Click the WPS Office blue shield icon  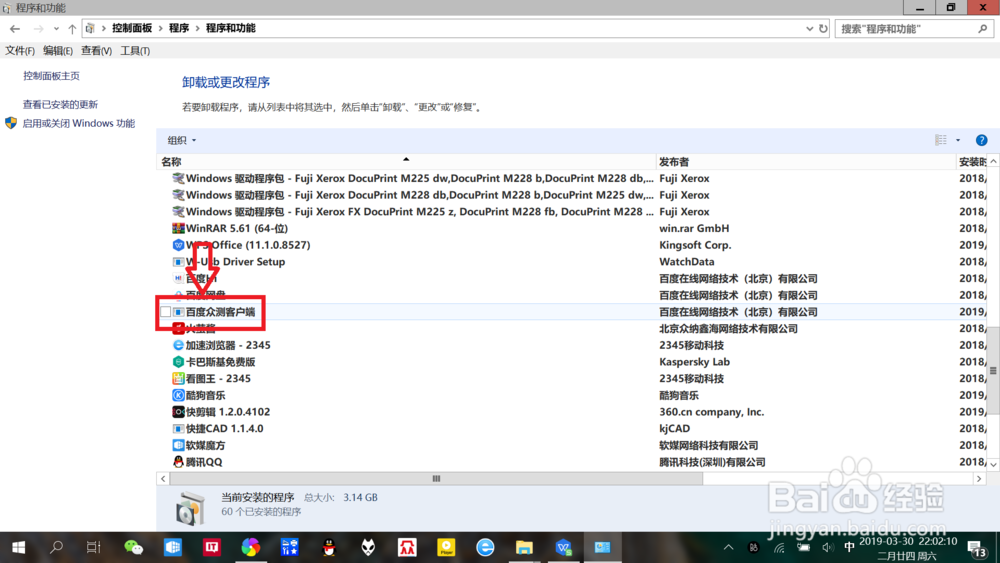click(x=178, y=245)
